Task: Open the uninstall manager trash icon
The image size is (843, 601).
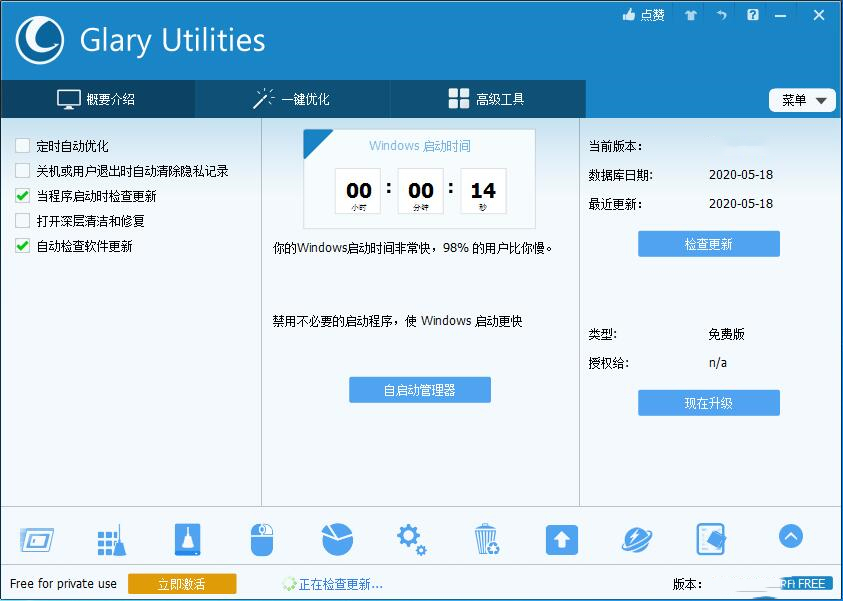Action: point(487,539)
